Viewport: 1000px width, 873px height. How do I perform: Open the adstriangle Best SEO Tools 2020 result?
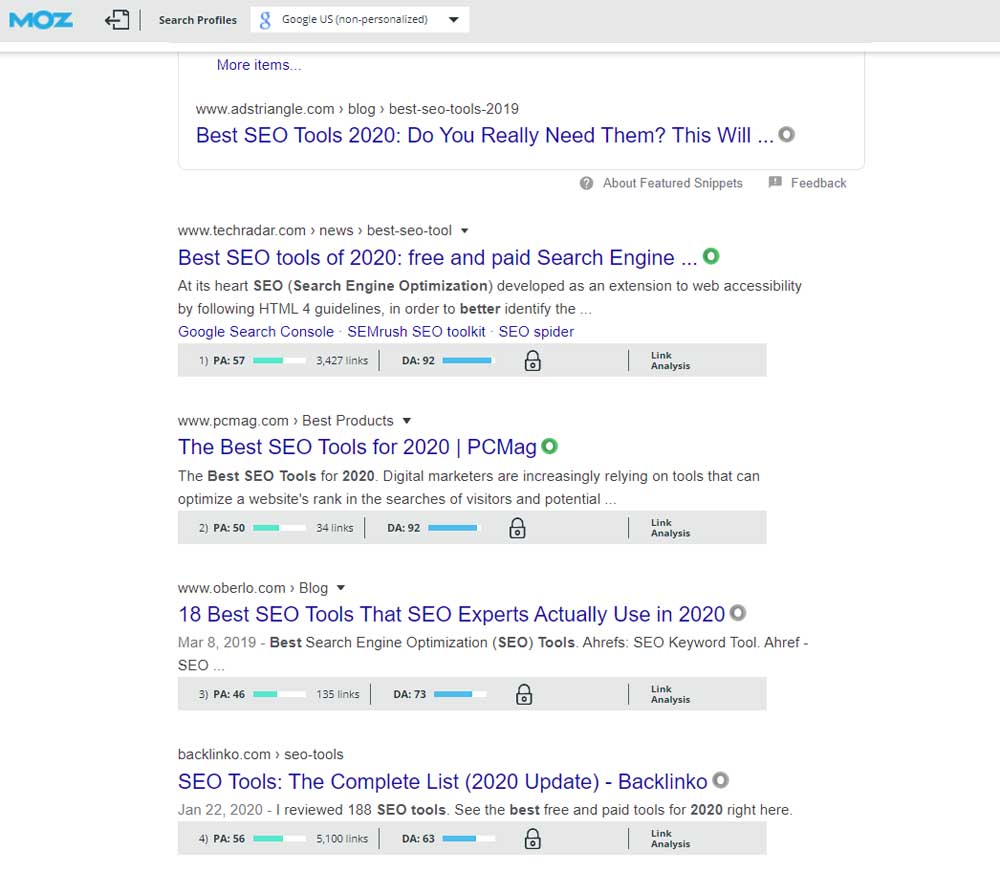pos(484,135)
